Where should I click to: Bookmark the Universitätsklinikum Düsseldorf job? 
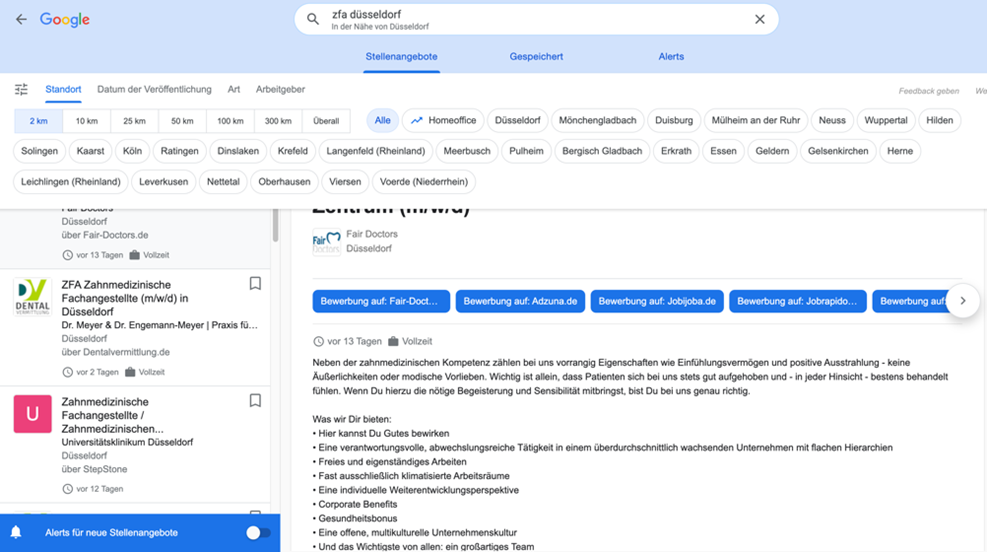point(255,401)
